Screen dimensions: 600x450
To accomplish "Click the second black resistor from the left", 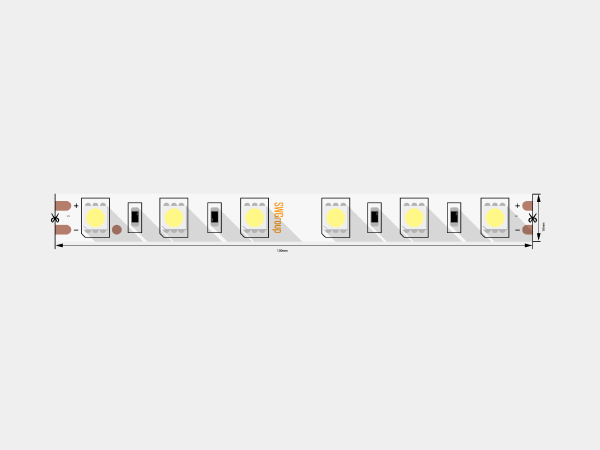I will click(214, 217).
